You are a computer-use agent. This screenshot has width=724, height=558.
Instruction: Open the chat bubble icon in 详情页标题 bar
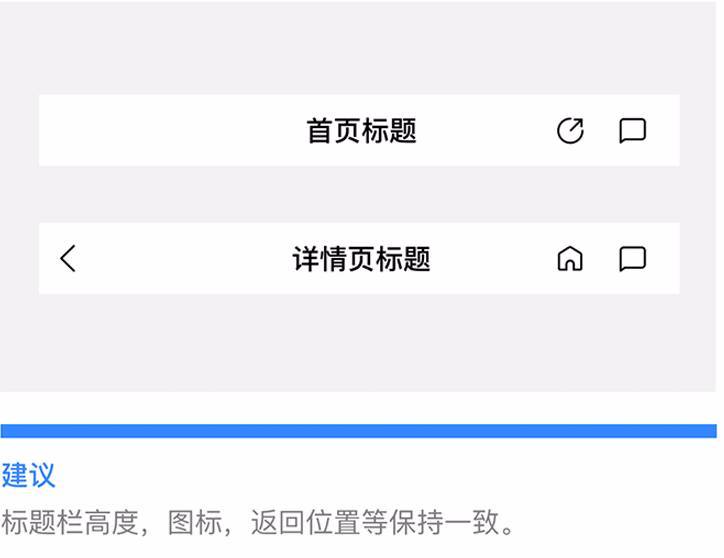tap(632, 259)
